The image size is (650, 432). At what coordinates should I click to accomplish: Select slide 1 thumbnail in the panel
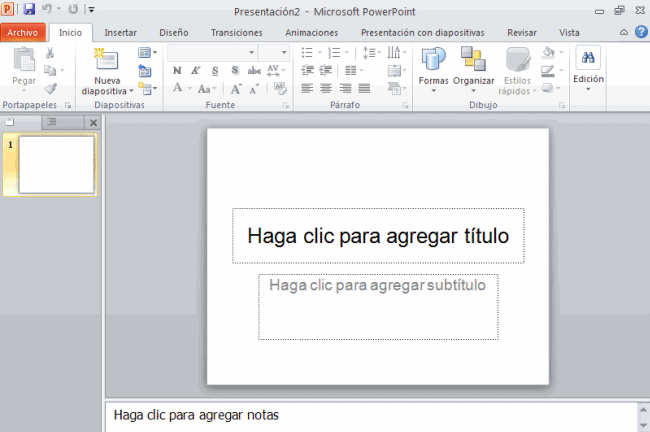56,164
